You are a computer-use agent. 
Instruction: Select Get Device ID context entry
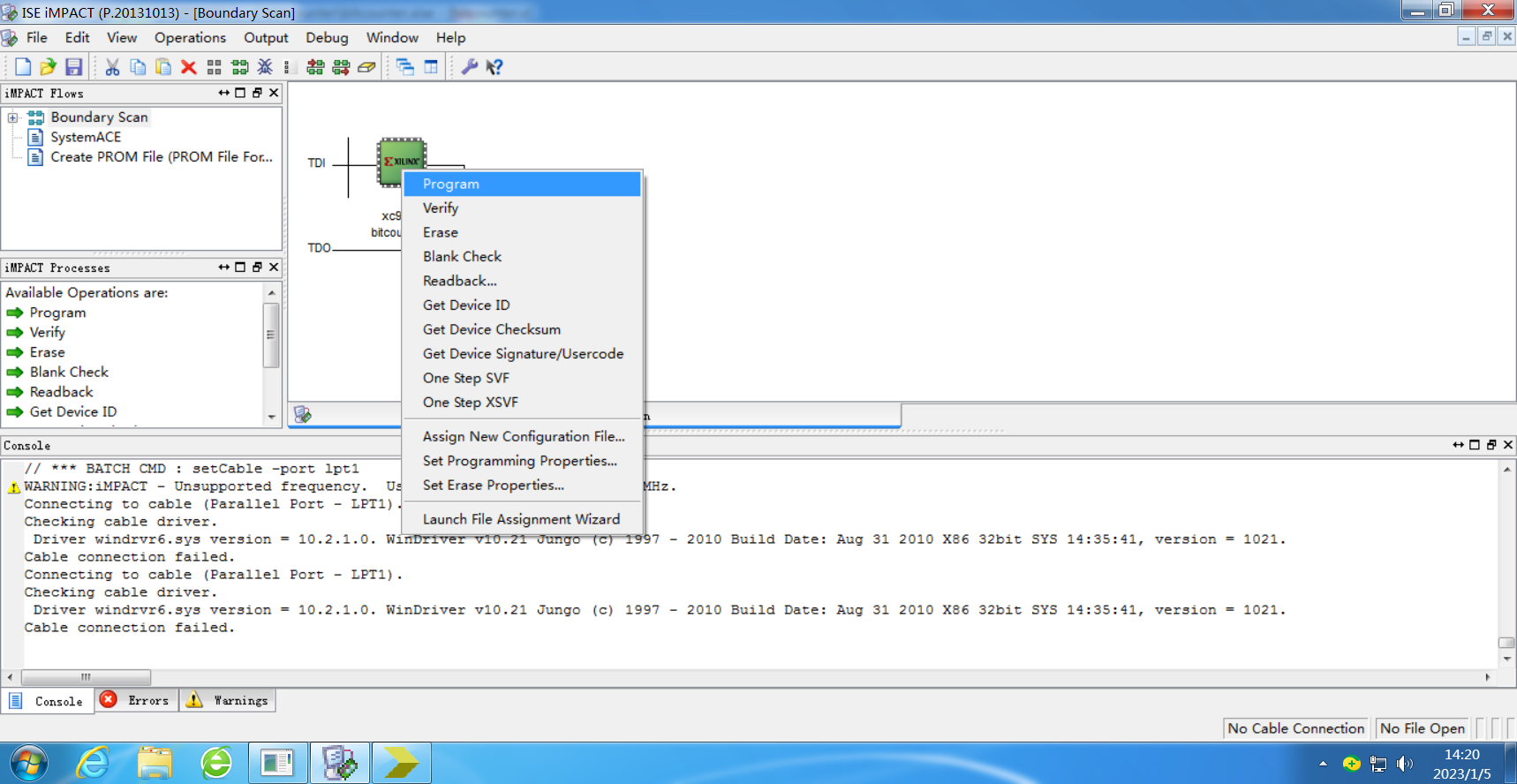522,305
